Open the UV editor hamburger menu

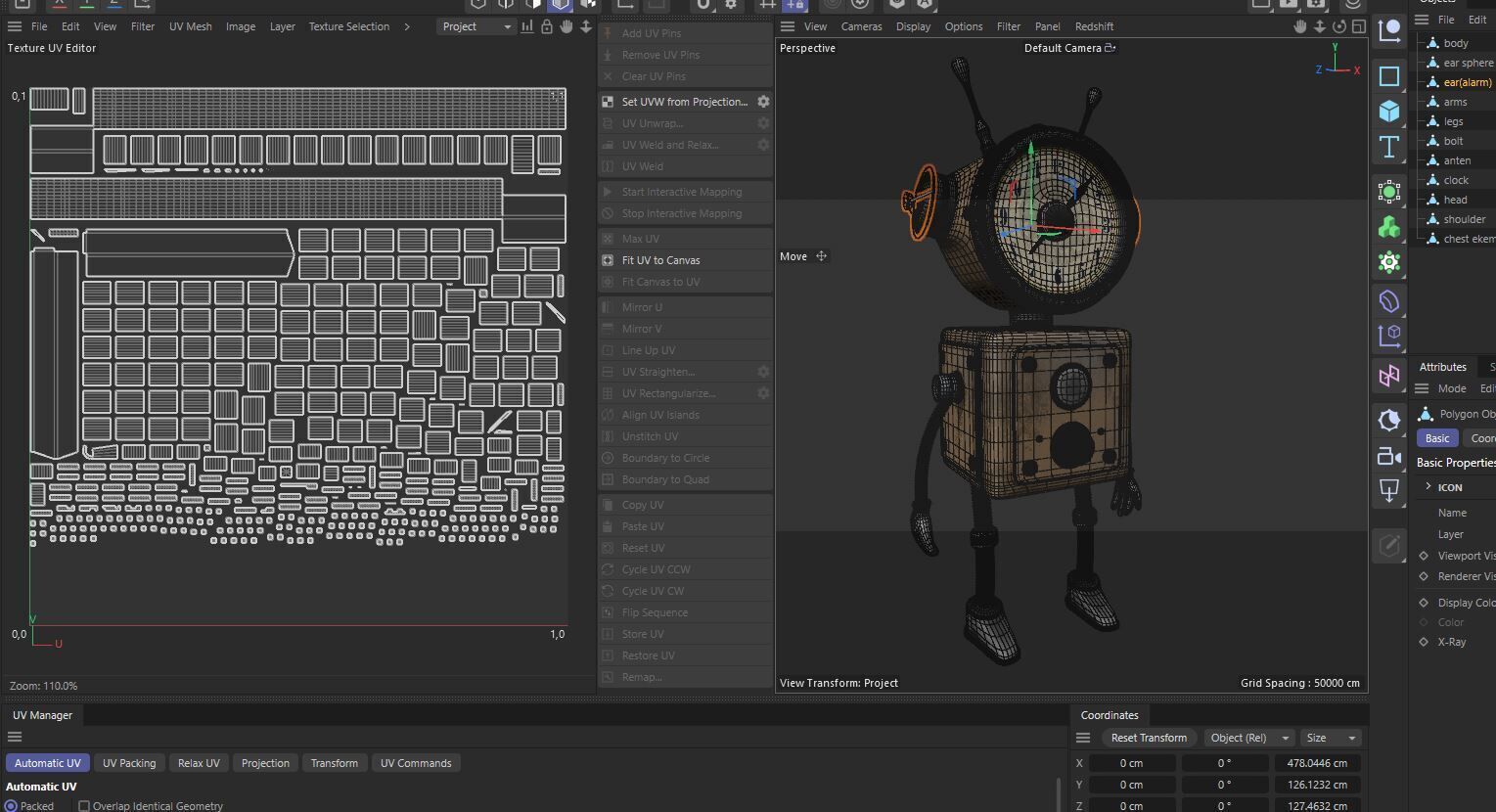(x=15, y=26)
